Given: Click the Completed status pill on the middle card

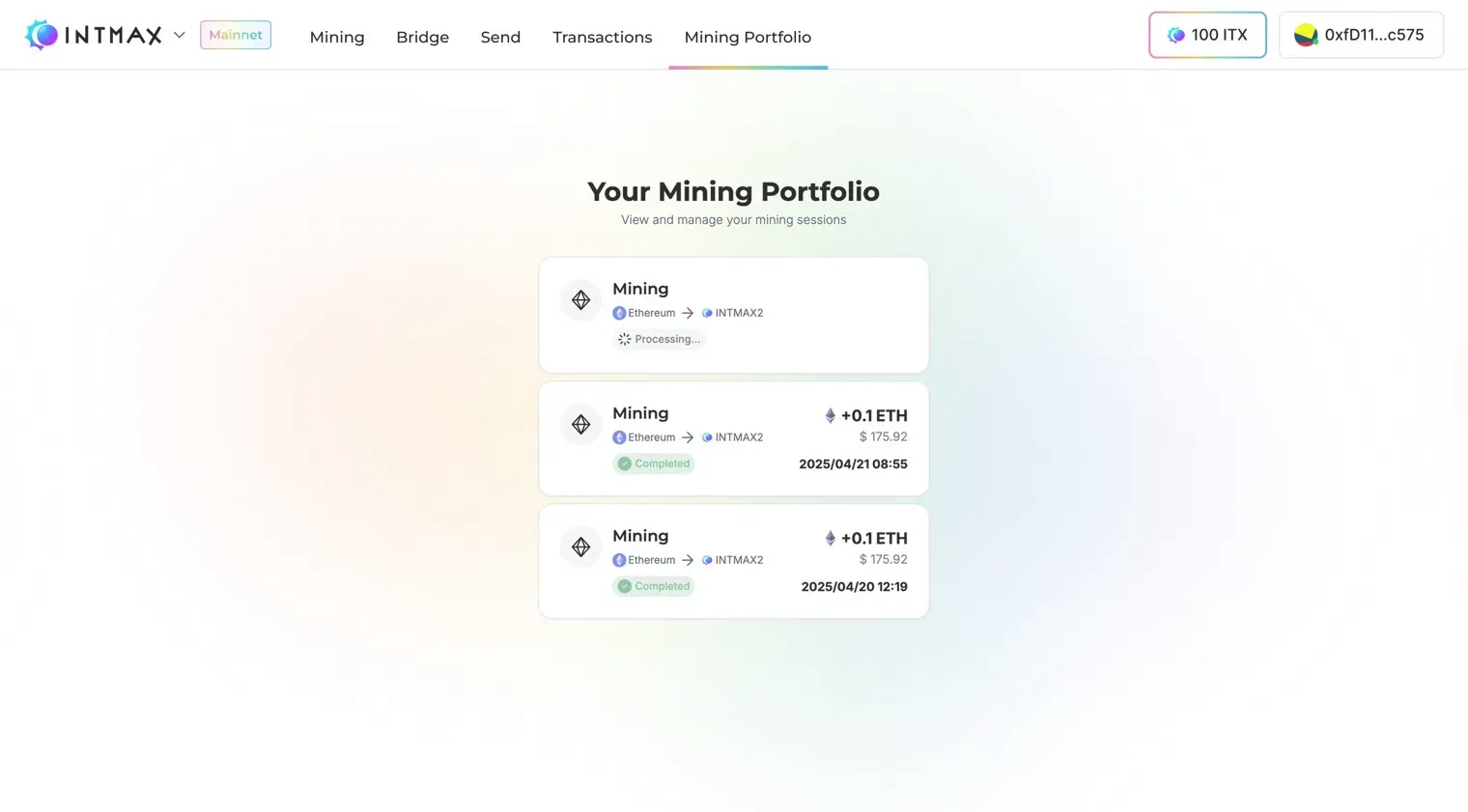Looking at the screenshot, I should [653, 463].
